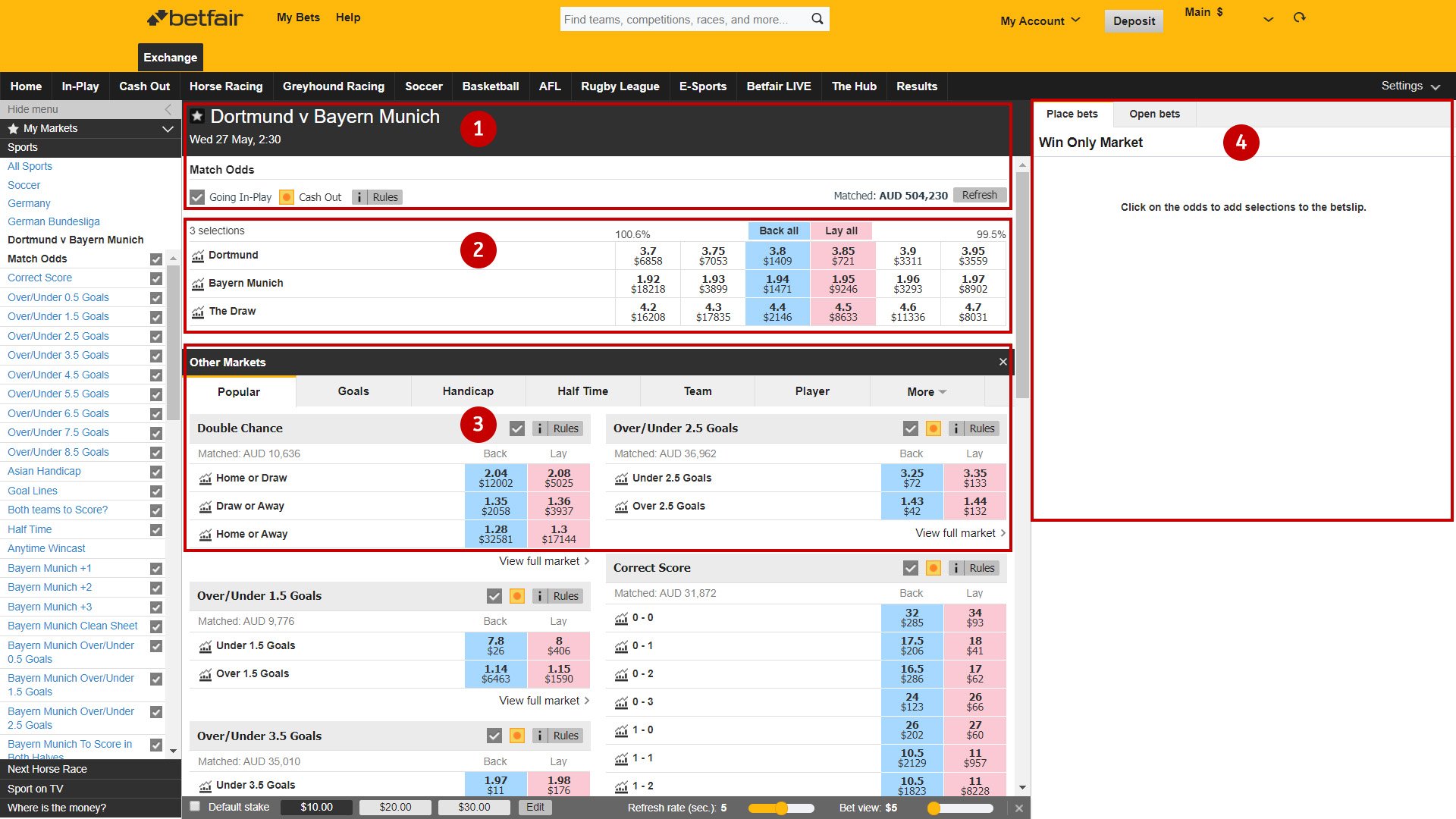Open the chart icon beside The Draw selection
This screenshot has height=819, width=1456.
198,312
